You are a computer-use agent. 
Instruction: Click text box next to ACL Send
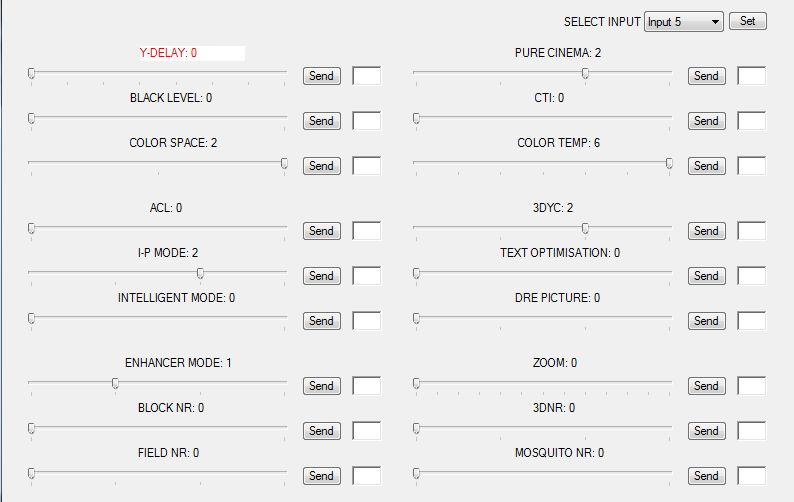[366, 231]
